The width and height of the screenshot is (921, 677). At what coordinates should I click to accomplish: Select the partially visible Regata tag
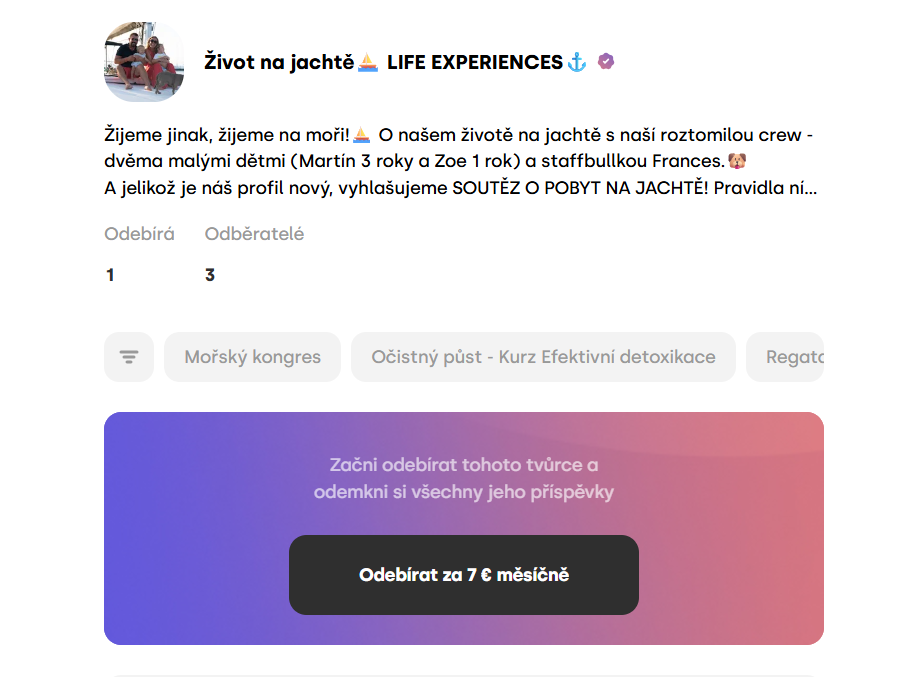pyautogui.click(x=794, y=357)
